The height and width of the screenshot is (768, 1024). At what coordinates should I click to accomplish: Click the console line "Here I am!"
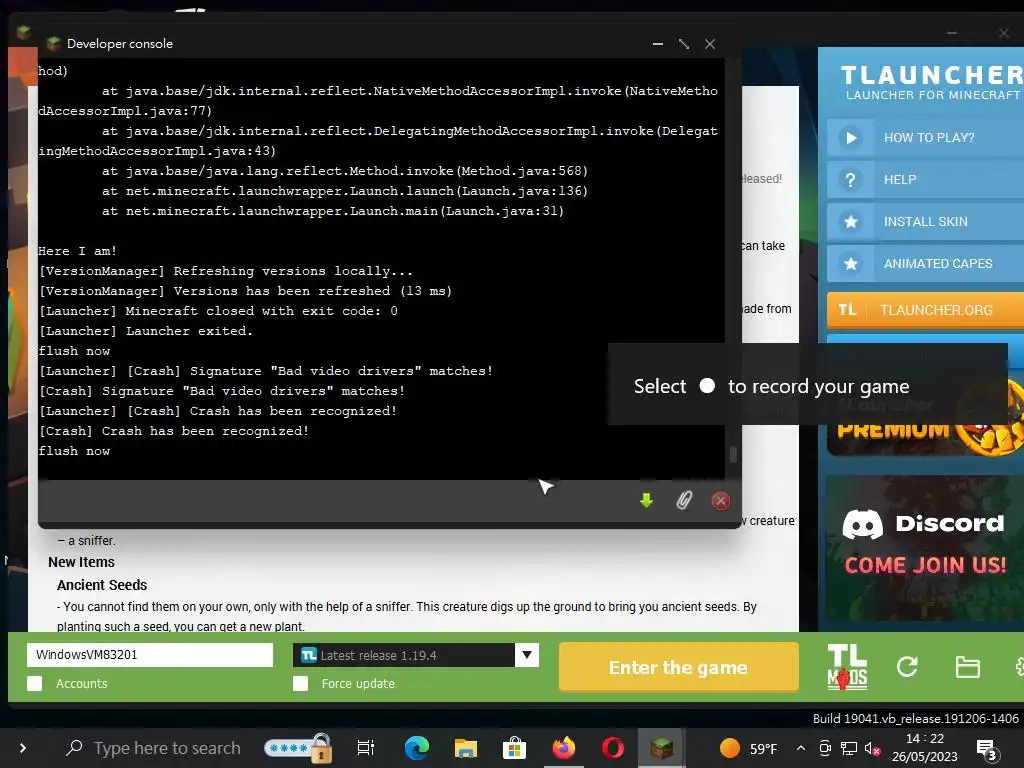78,251
